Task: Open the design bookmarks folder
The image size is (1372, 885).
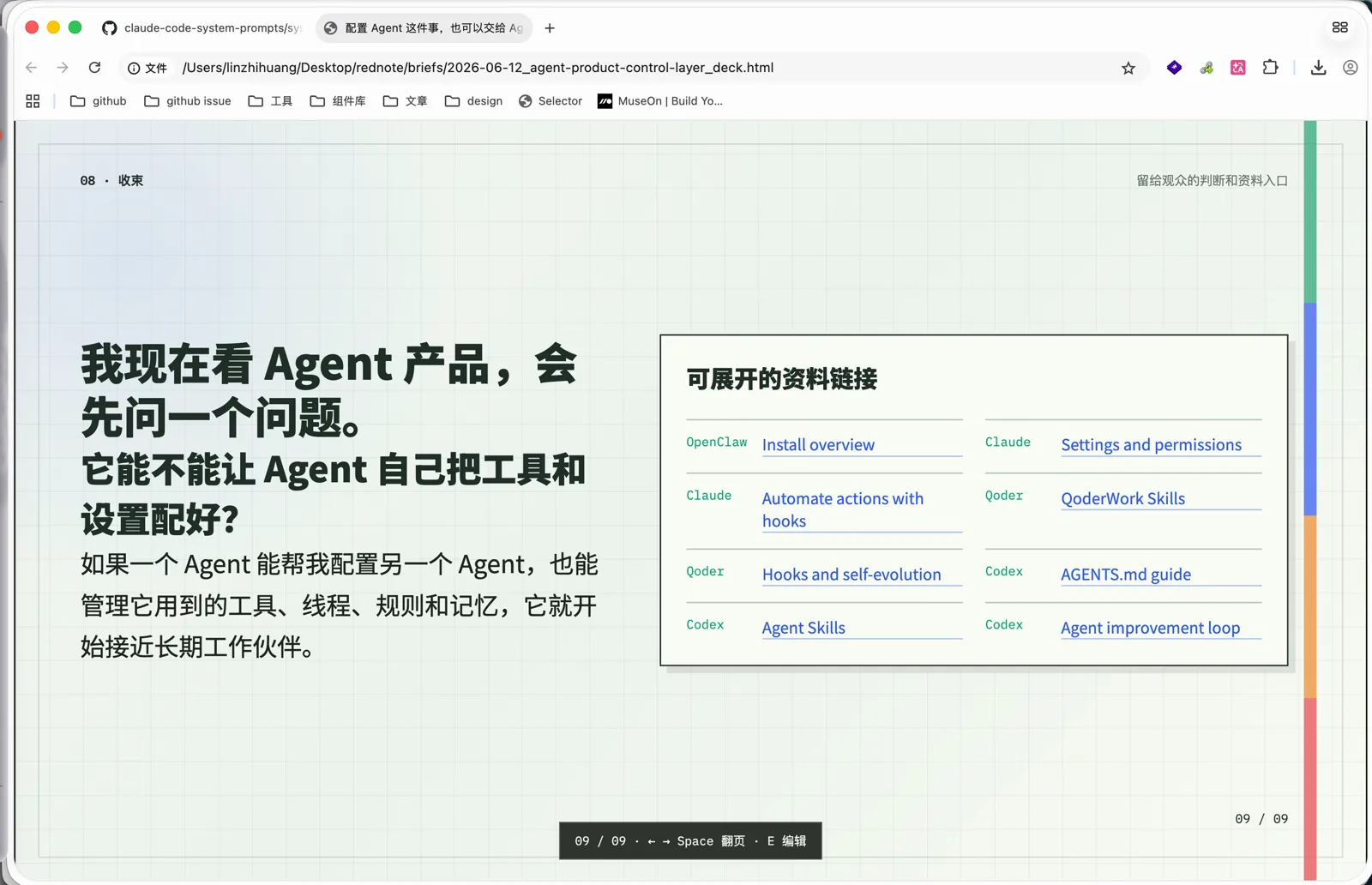Action: coord(473,101)
